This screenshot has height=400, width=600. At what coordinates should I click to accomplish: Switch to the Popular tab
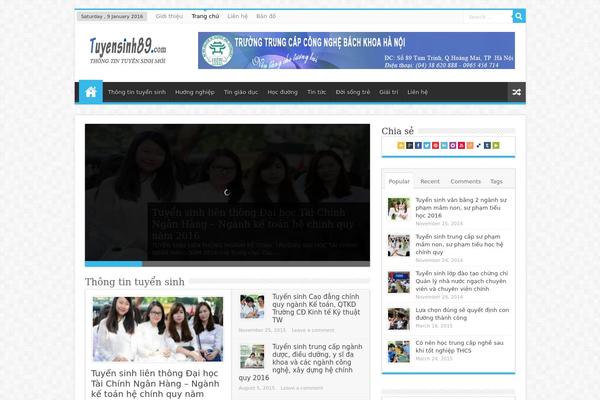coord(399,181)
